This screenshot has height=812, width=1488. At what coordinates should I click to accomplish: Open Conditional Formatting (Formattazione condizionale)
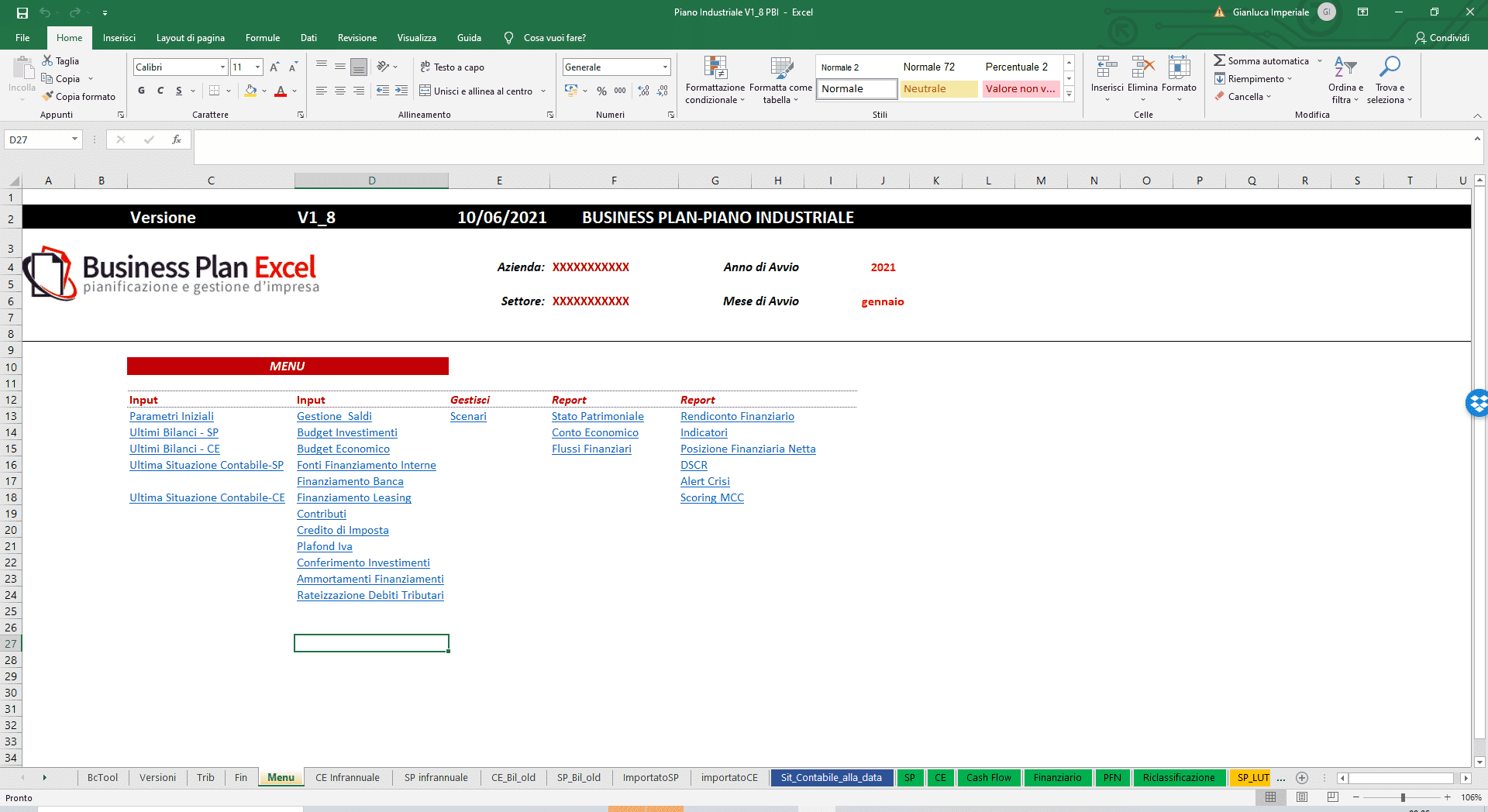click(715, 79)
